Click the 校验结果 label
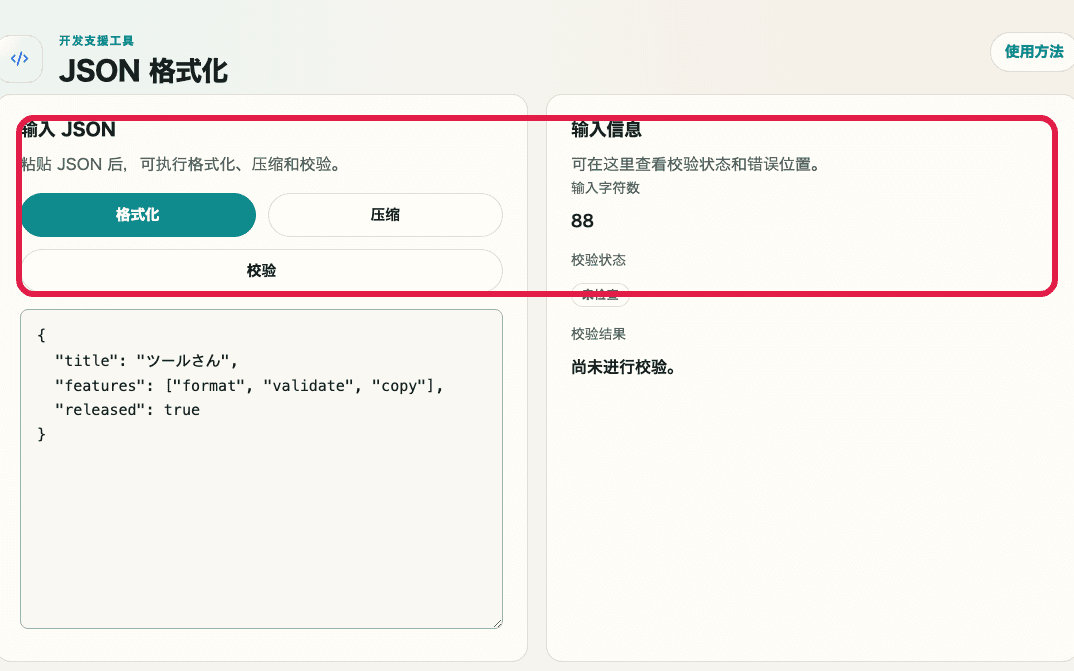The image size is (1074, 671). [x=597, y=333]
